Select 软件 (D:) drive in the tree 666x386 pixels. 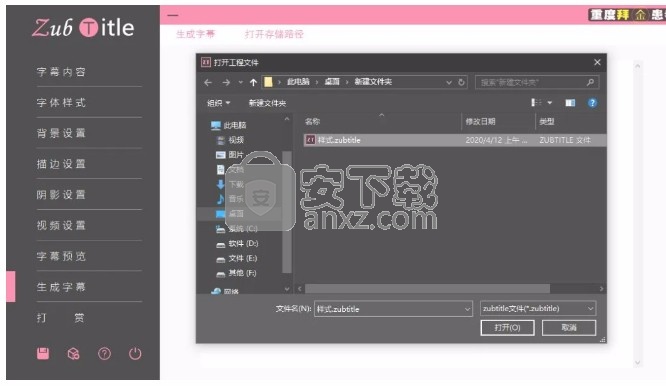tap(237, 243)
